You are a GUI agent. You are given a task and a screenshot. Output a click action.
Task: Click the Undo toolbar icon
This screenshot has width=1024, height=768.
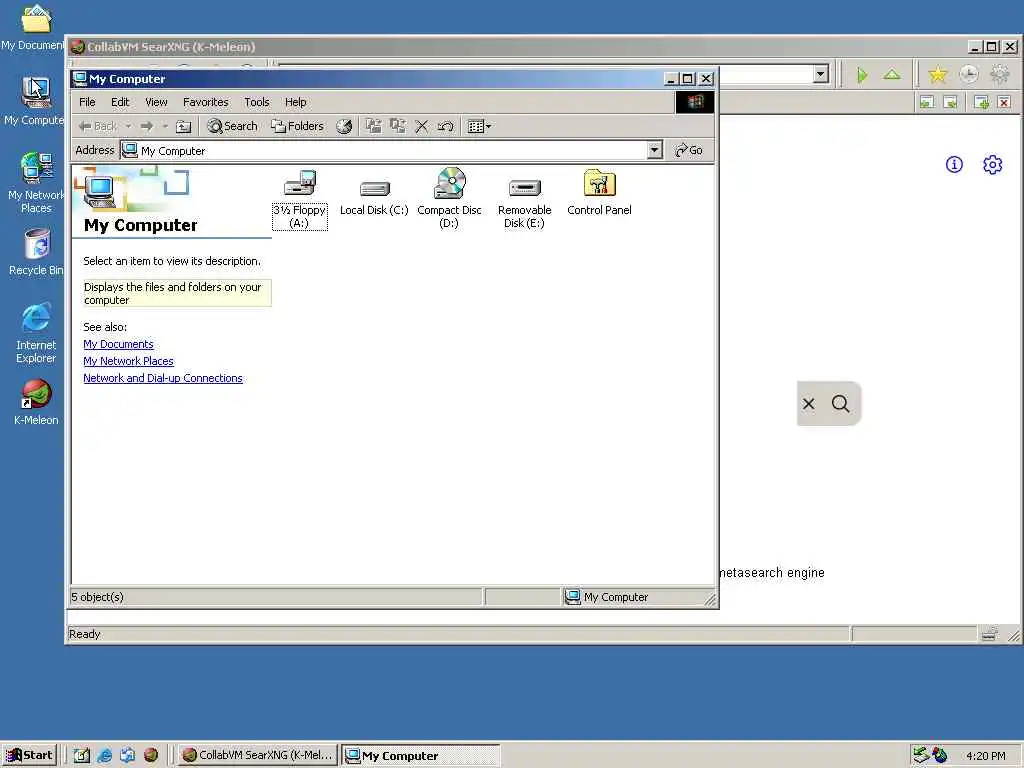[446, 127]
